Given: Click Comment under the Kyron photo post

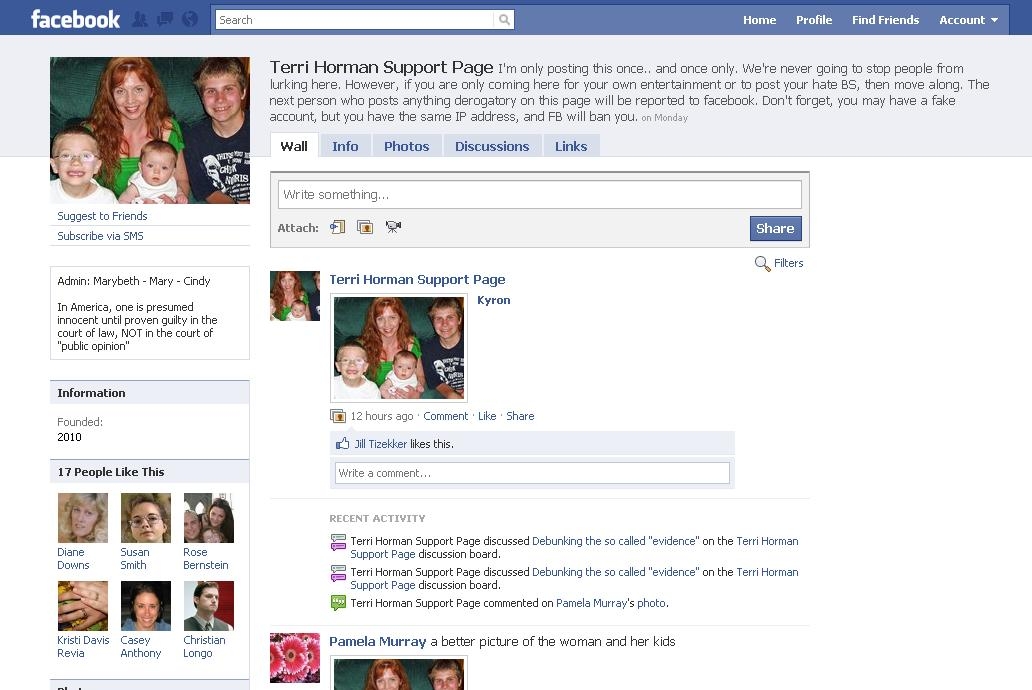Looking at the screenshot, I should 446,416.
